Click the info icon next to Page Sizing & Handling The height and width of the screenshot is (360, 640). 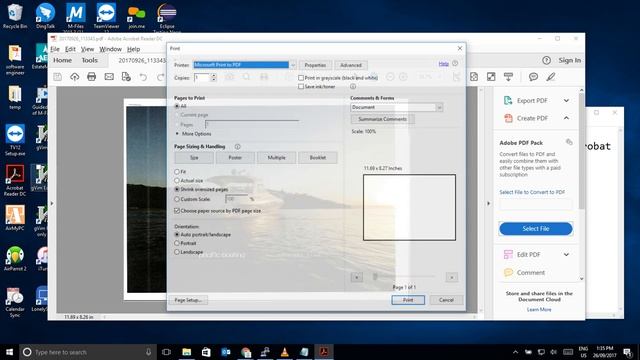coord(238,147)
